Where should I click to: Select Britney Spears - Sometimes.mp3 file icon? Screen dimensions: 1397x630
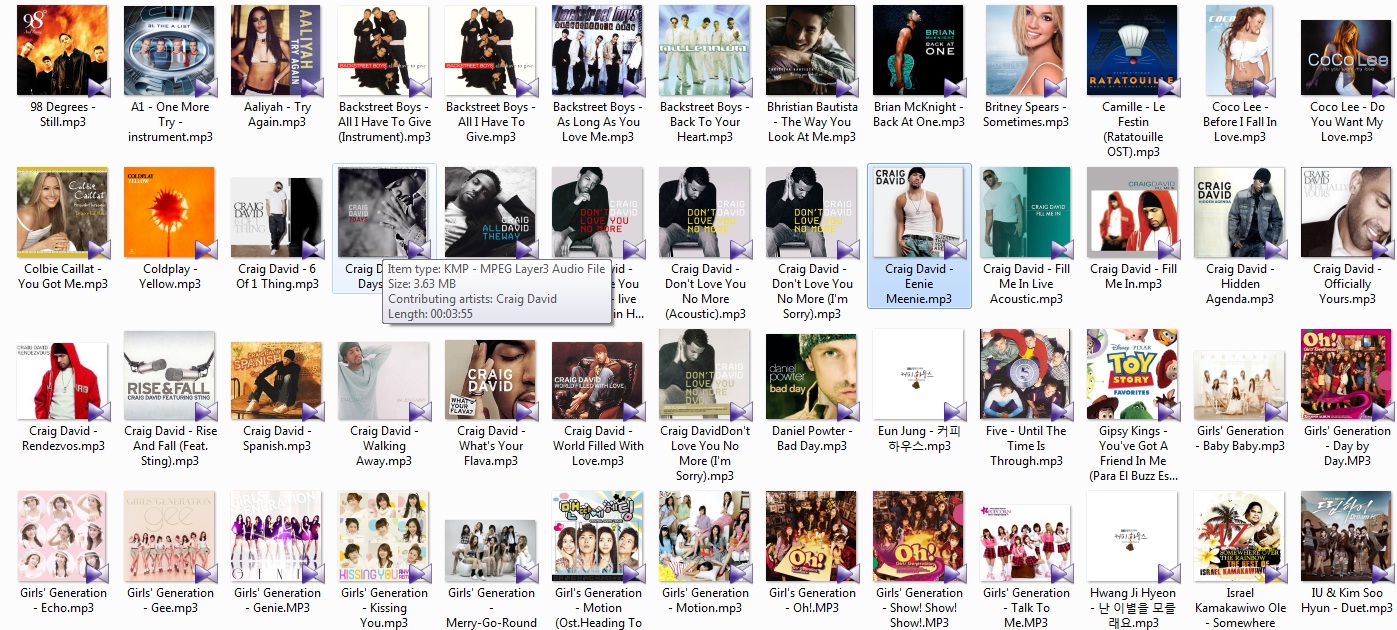tap(1026, 50)
